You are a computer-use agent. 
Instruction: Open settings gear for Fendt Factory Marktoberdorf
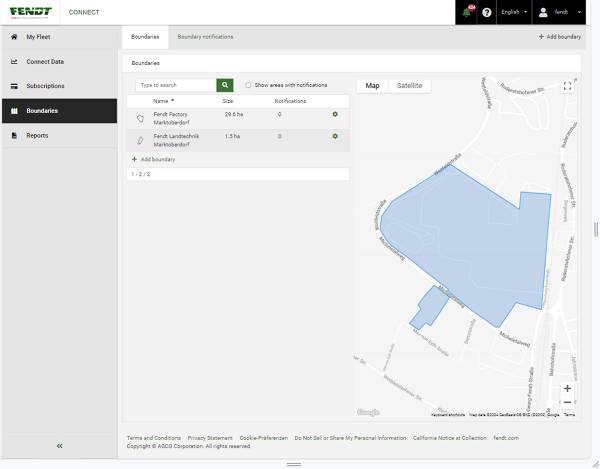pos(335,116)
